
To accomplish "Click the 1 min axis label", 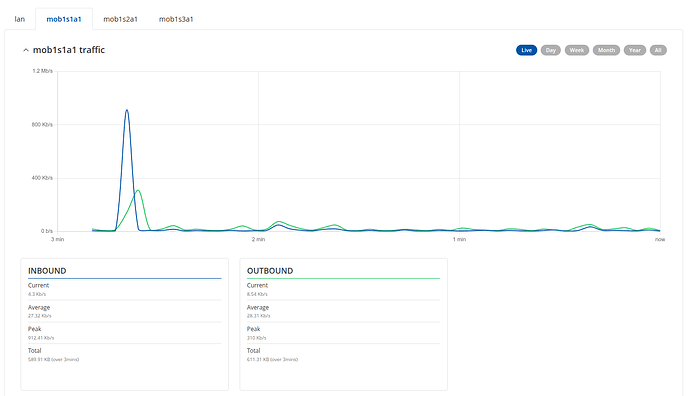I will (x=459, y=239).
